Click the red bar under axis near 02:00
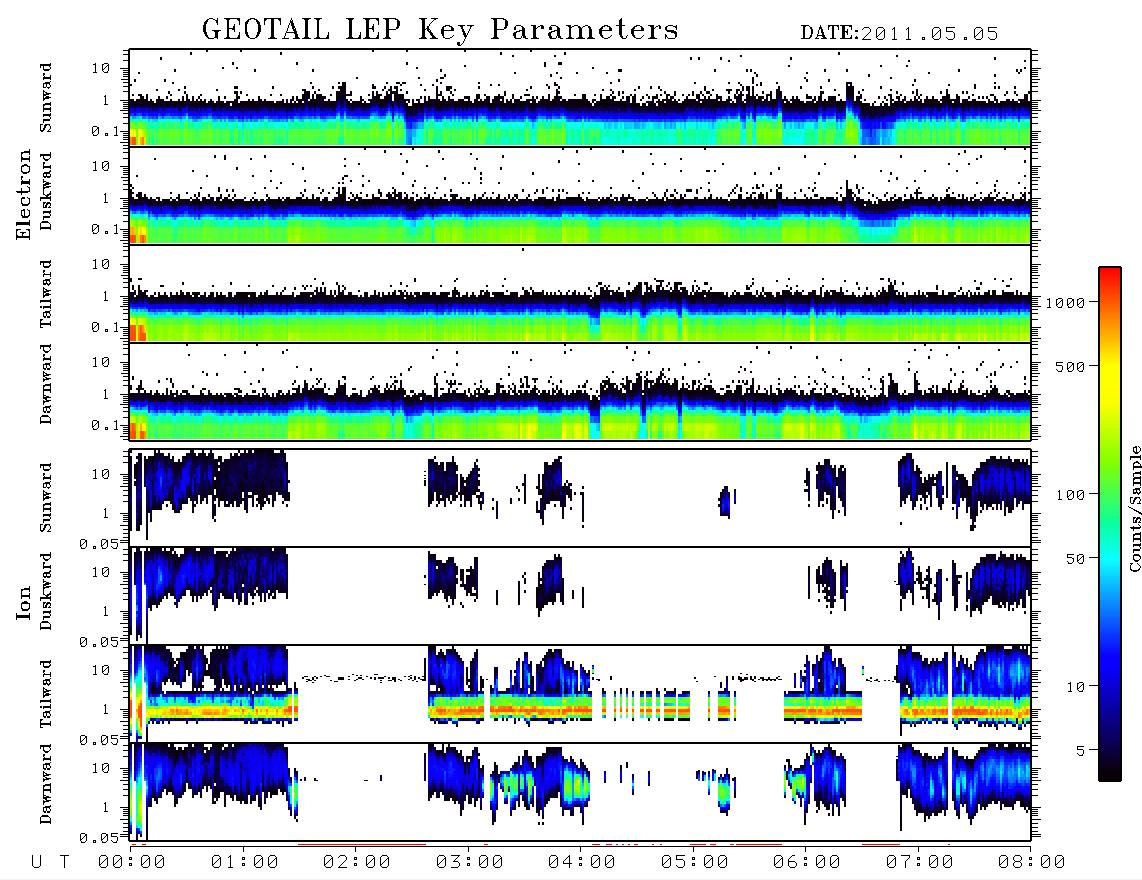Image resolution: width=1142 pixels, height=880 pixels. [362, 844]
